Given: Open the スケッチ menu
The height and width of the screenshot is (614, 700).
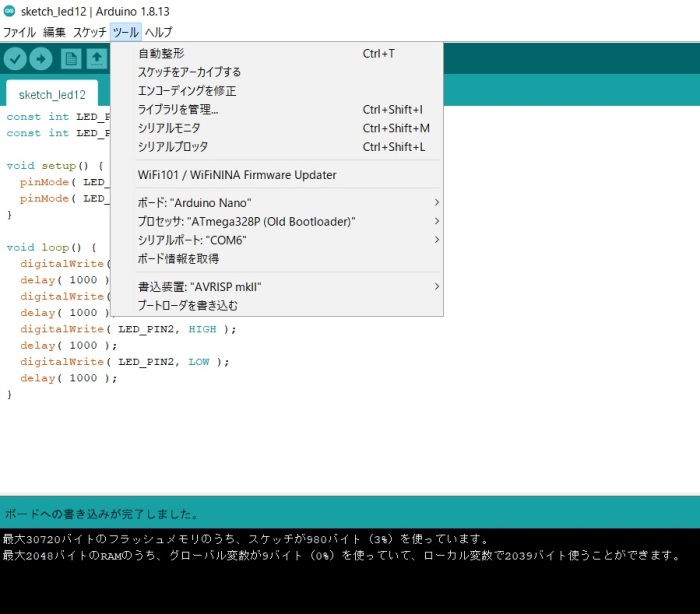Looking at the screenshot, I should point(90,32).
